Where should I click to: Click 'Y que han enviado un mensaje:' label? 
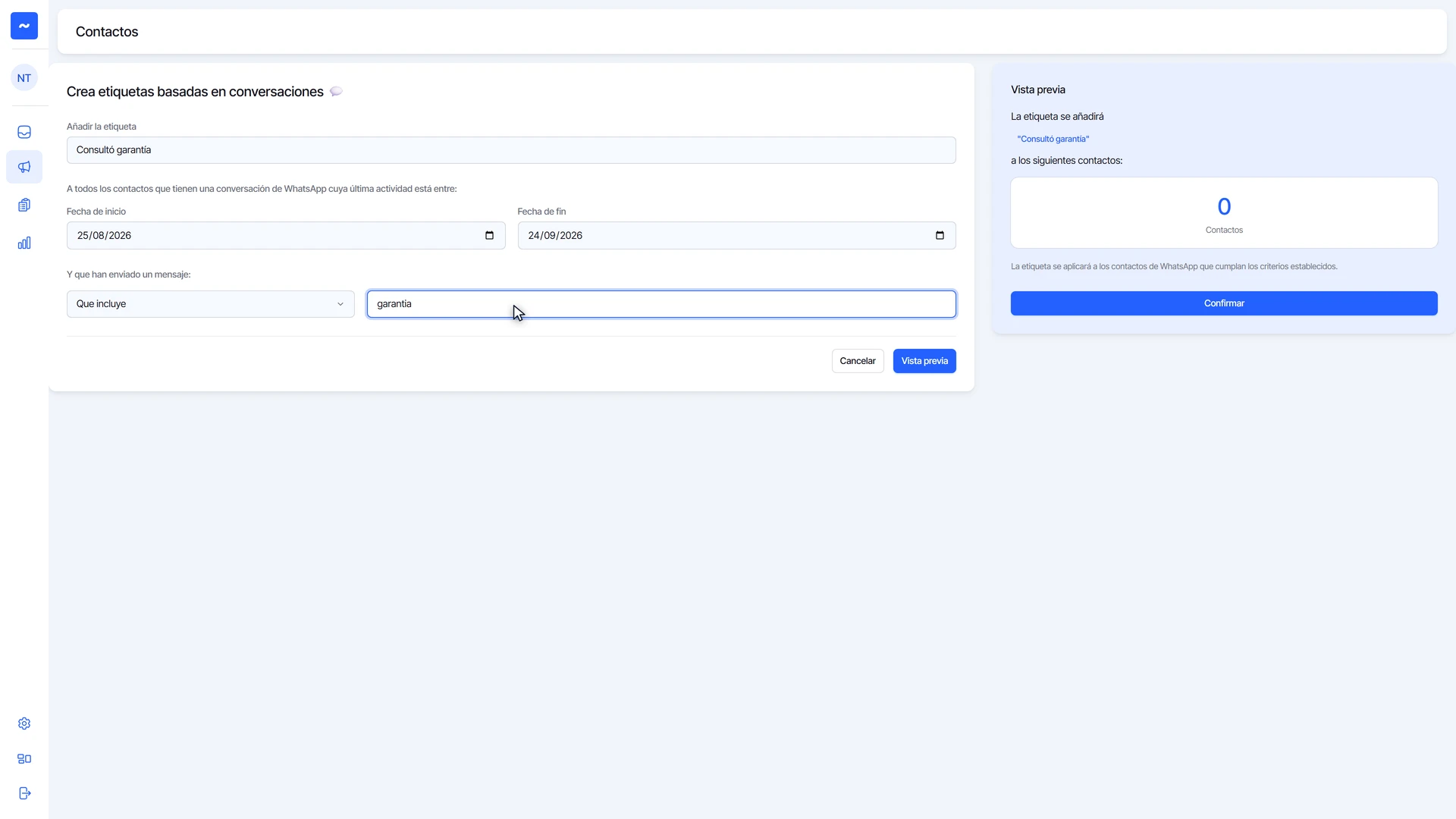(x=129, y=275)
